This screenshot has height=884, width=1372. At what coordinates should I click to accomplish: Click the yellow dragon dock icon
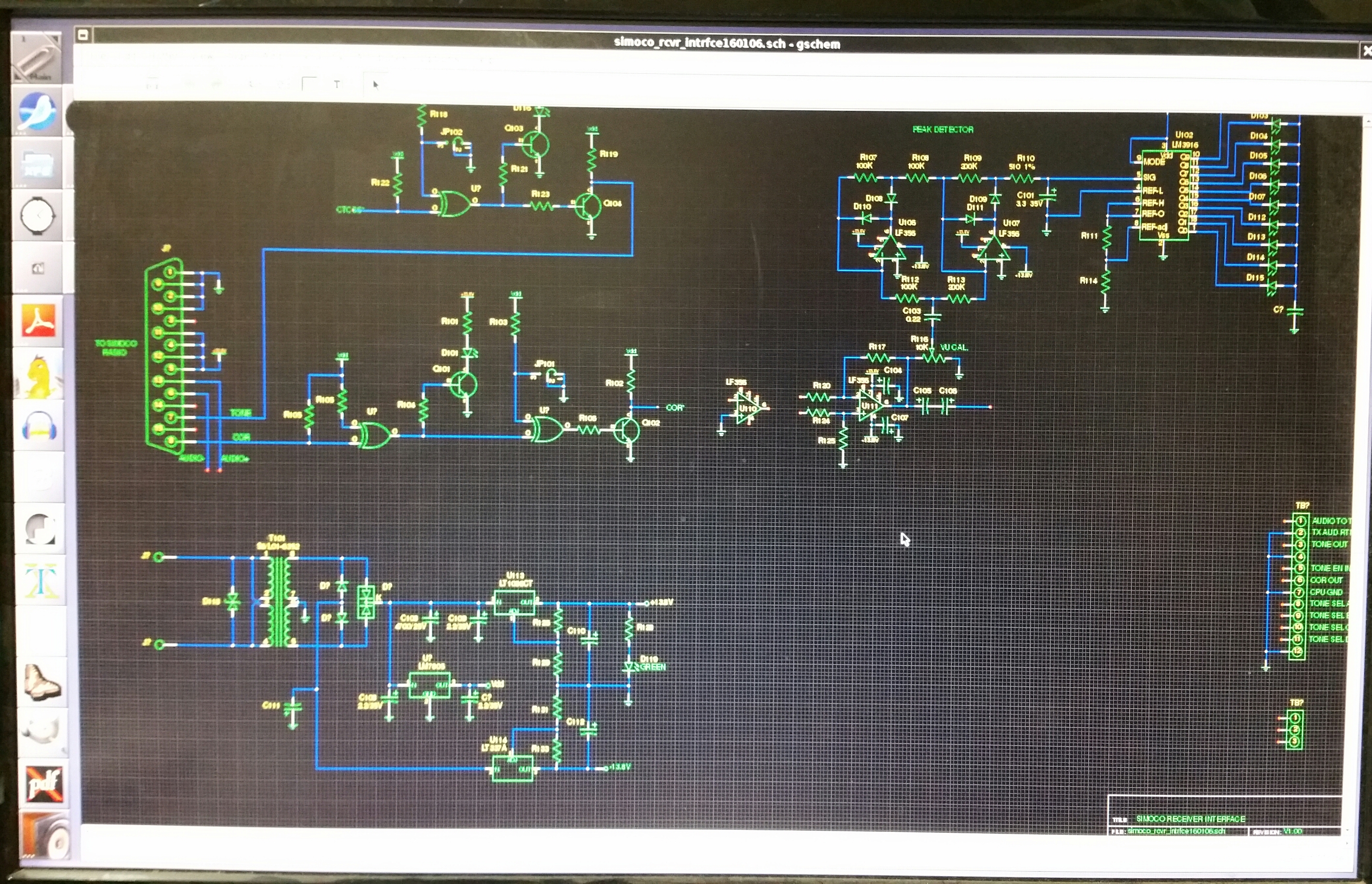(x=41, y=375)
